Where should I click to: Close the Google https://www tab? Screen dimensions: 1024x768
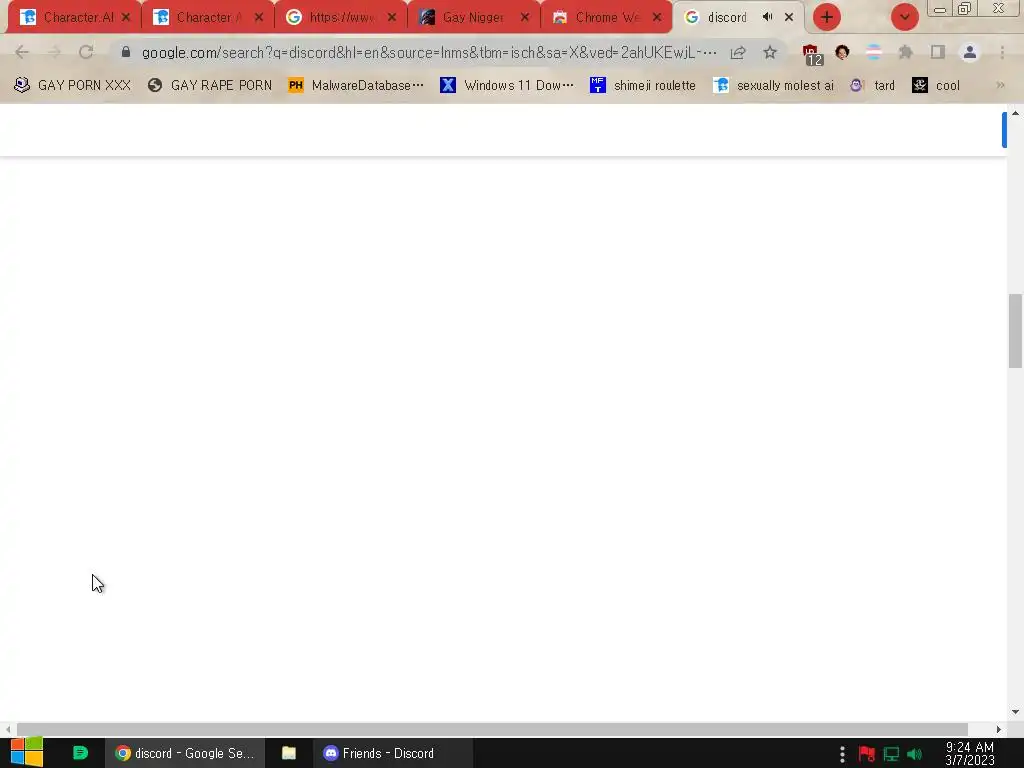click(x=392, y=17)
